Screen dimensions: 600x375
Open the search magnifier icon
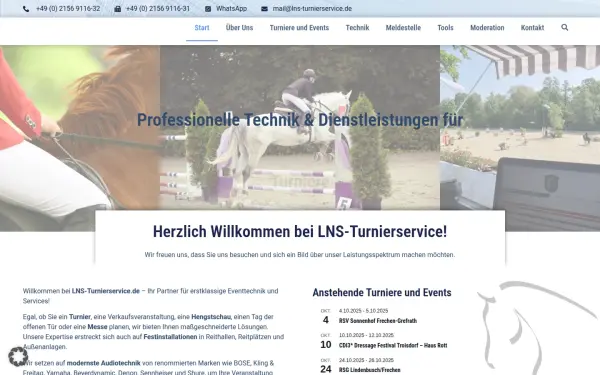564,27
